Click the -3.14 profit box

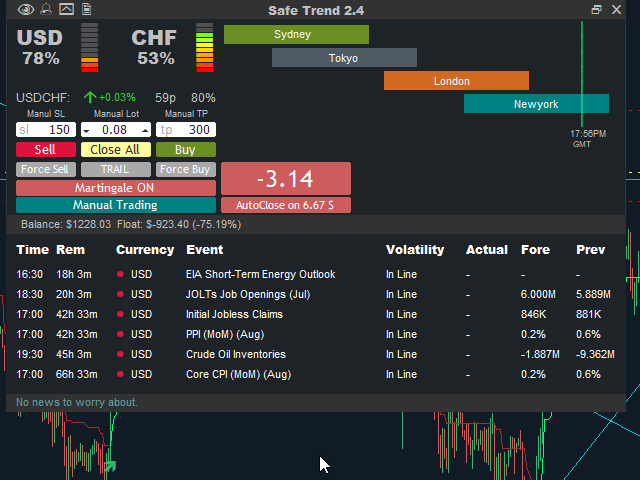coord(286,178)
